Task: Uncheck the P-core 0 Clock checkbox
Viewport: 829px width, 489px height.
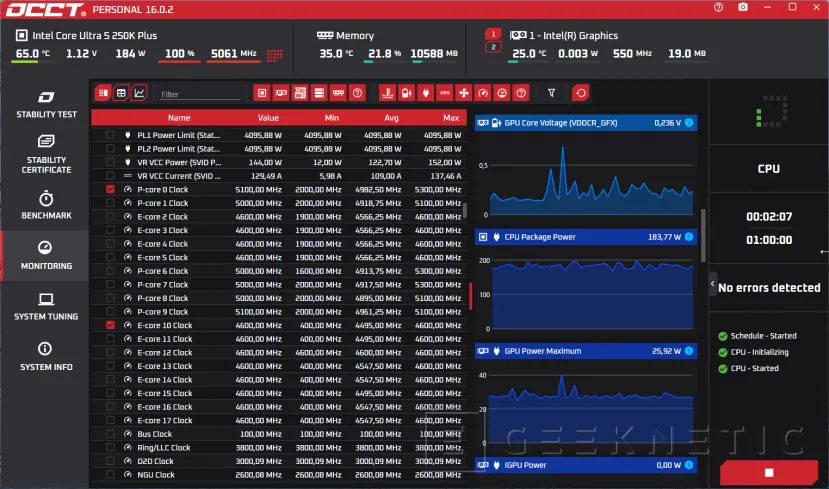Action: [110, 189]
